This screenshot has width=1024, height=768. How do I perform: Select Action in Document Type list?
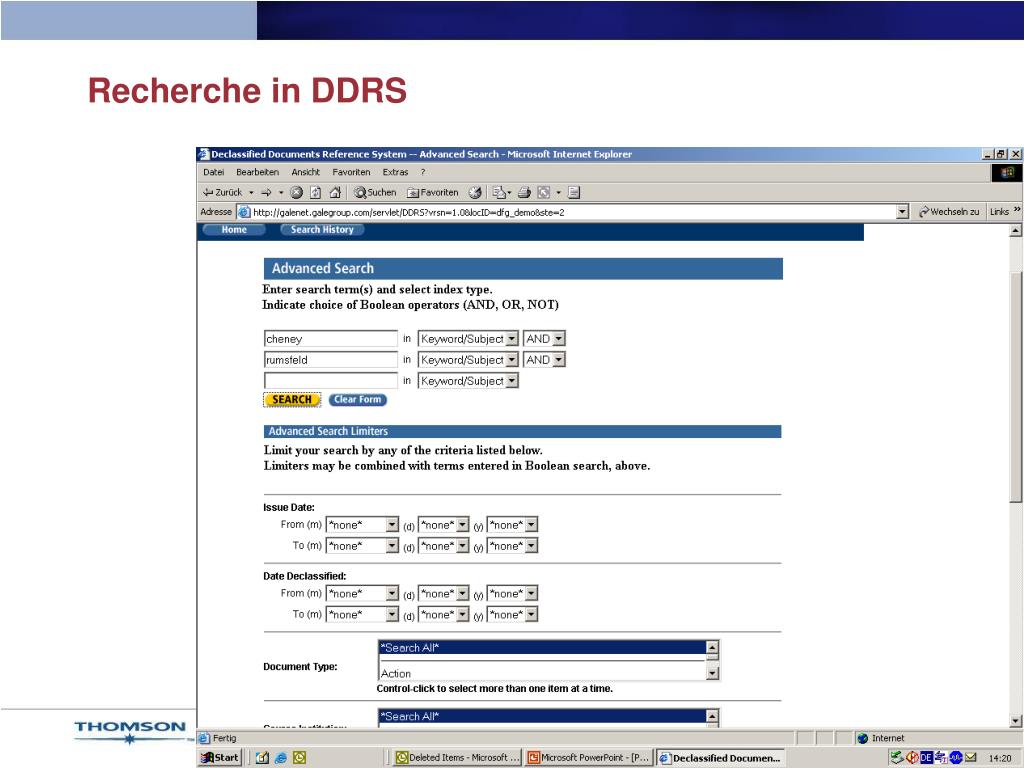[541, 673]
